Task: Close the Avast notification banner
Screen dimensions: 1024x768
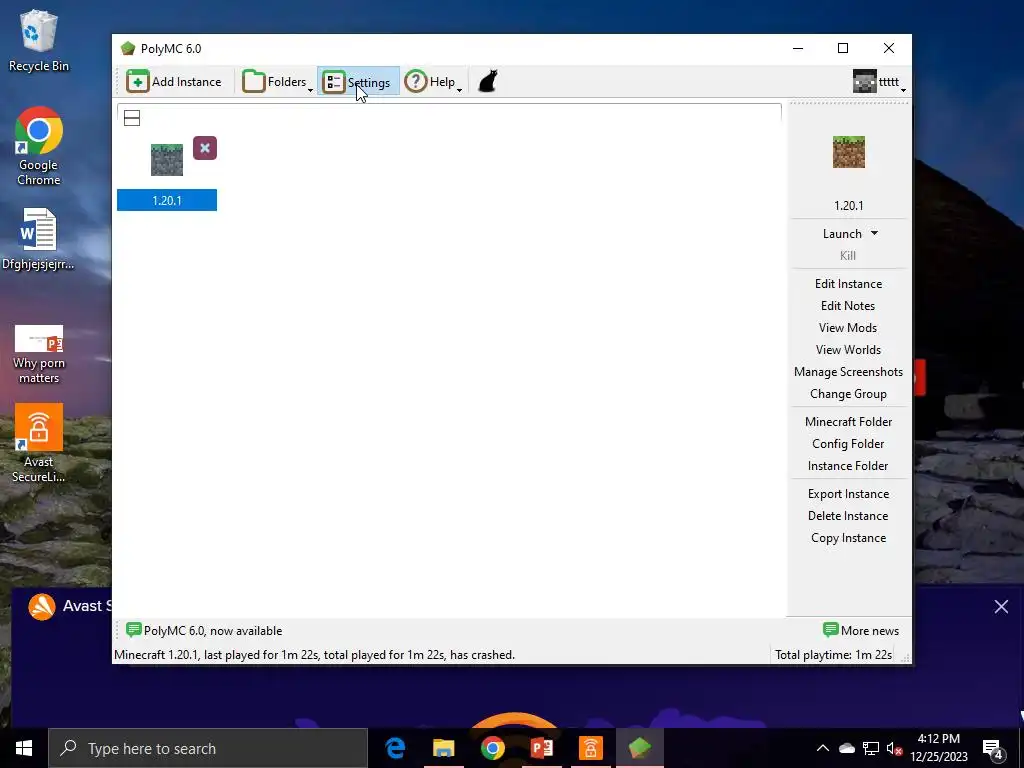Action: coord(1001,607)
